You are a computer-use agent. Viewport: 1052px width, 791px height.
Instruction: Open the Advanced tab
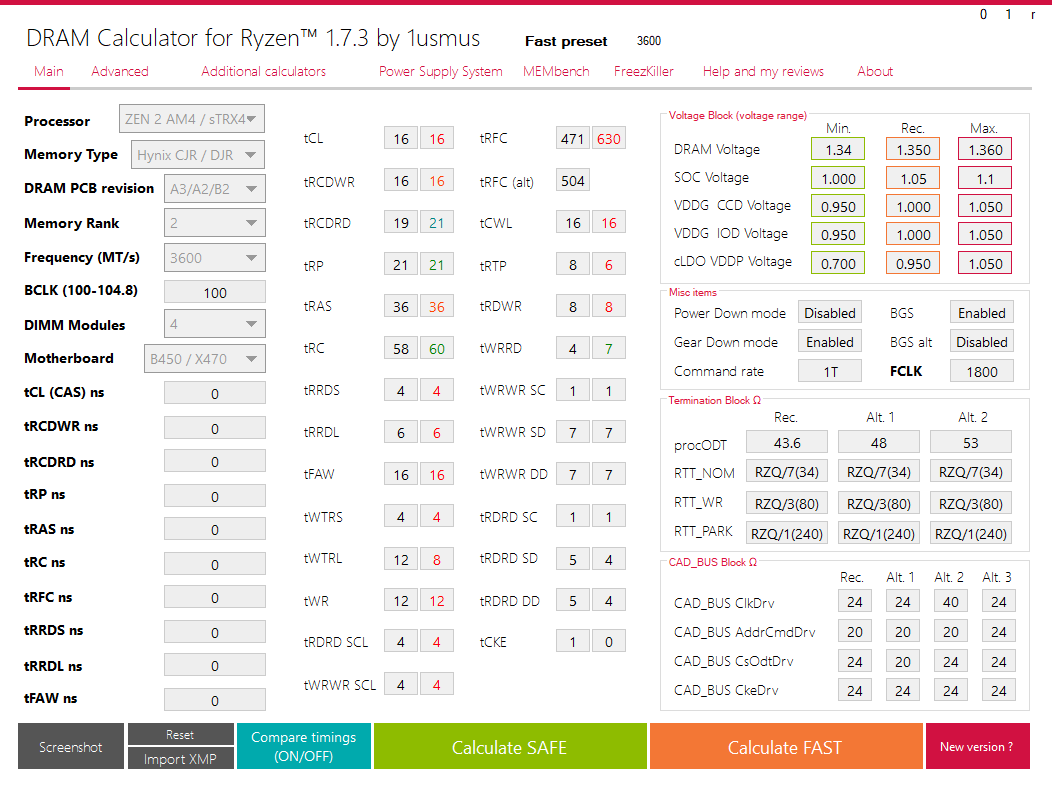point(120,71)
